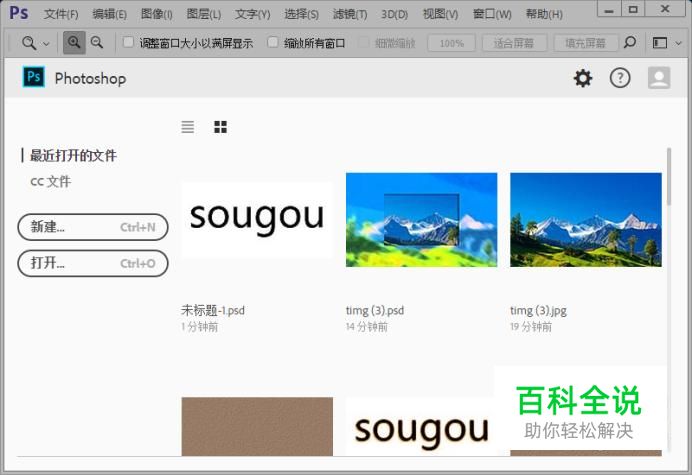This screenshot has width=692, height=475.
Task: Select the zoom out magnifier button
Action: (97, 42)
